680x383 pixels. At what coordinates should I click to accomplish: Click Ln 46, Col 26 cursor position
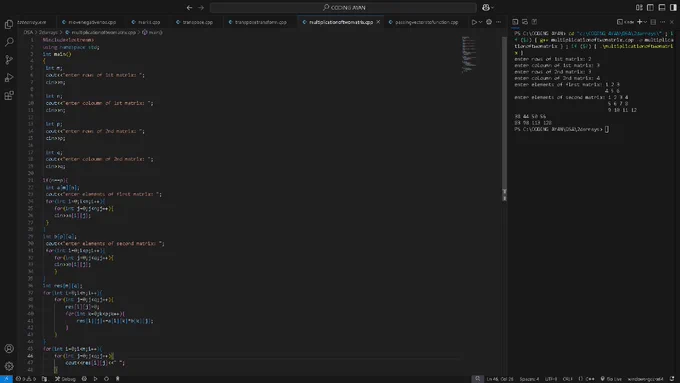coord(500,379)
